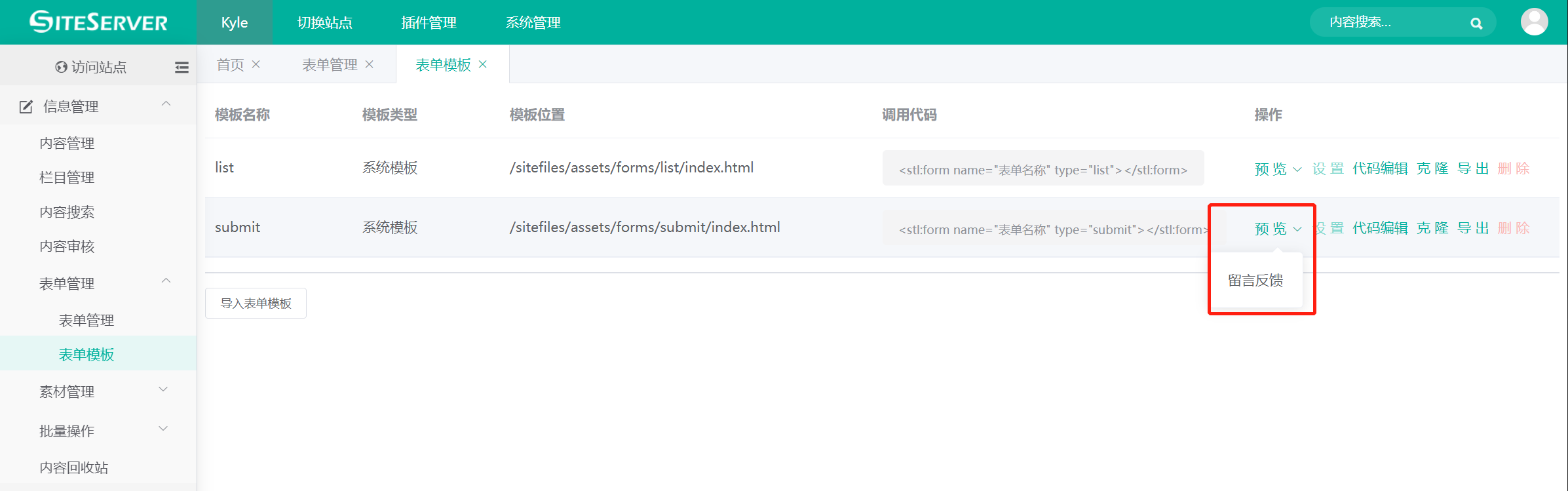
Task: Open 内容回收站 in sidebar
Action: click(x=74, y=467)
